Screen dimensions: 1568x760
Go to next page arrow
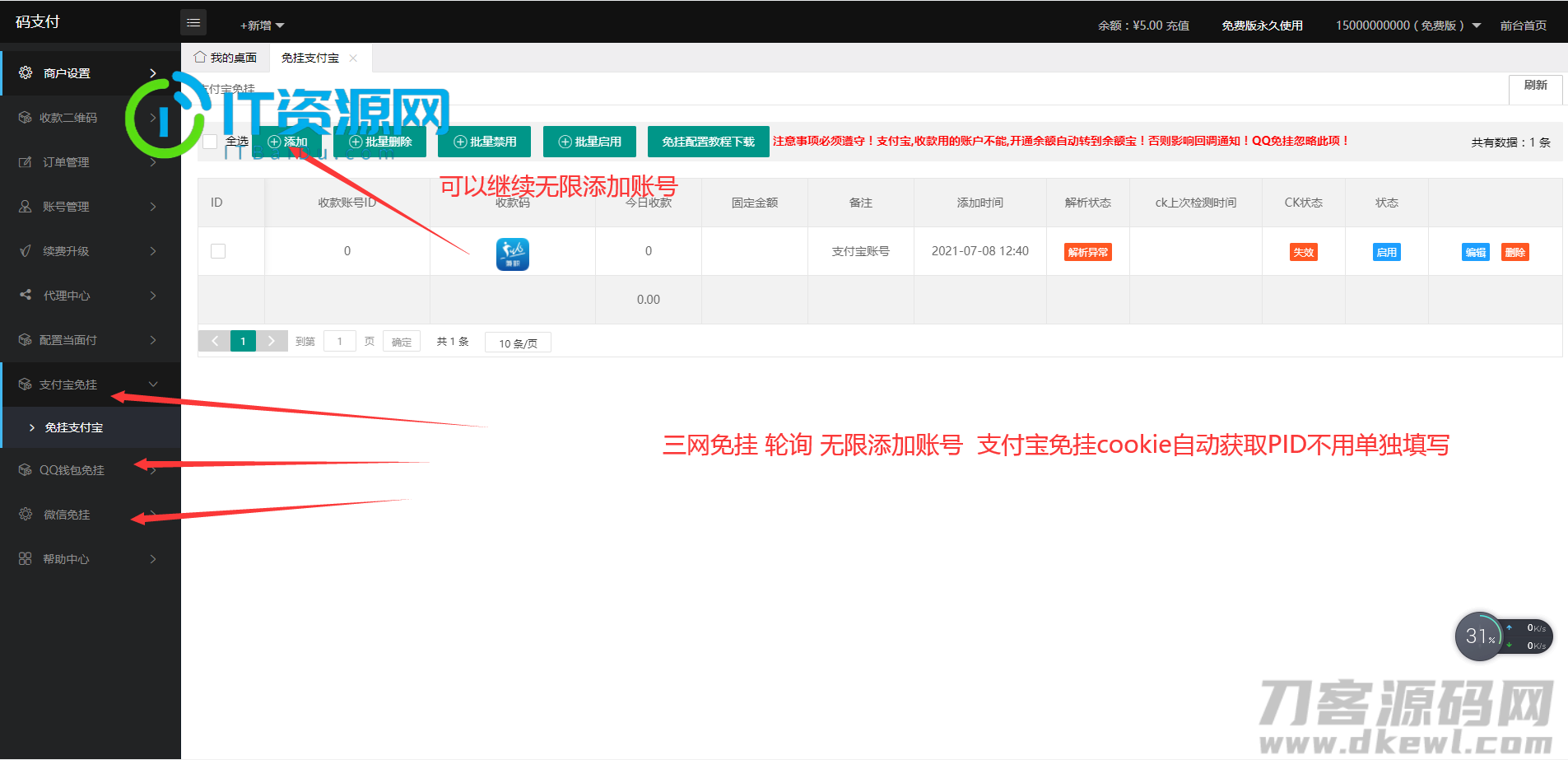tap(271, 341)
